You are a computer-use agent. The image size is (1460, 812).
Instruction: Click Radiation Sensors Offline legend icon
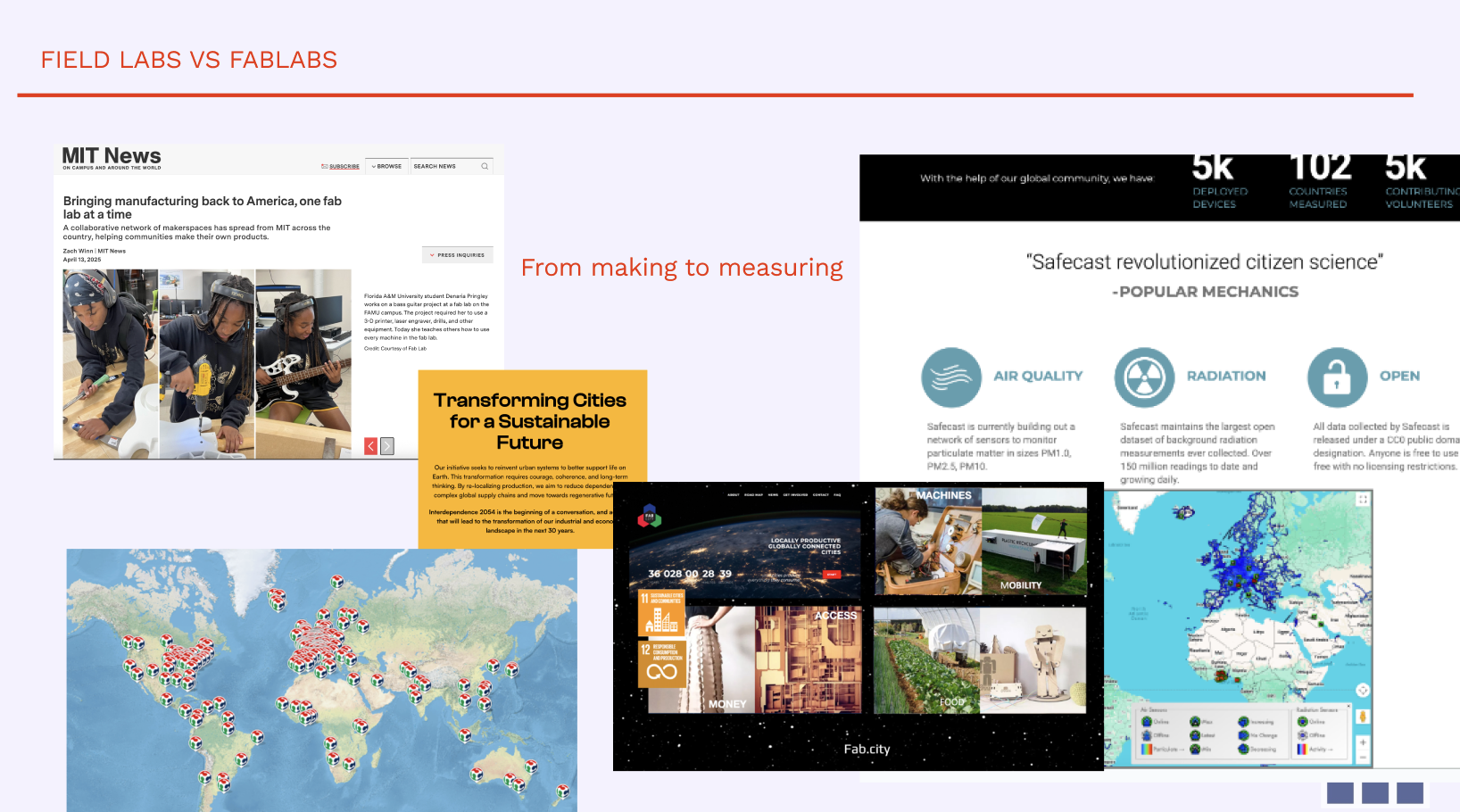pos(1302,735)
